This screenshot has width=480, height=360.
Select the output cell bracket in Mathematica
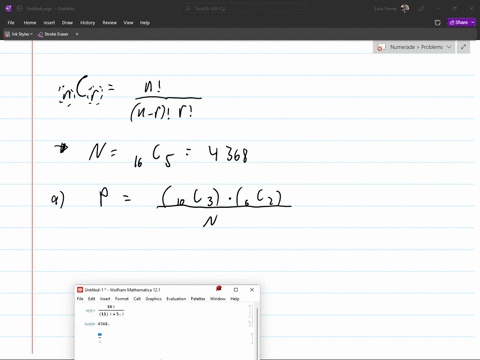click(251, 324)
